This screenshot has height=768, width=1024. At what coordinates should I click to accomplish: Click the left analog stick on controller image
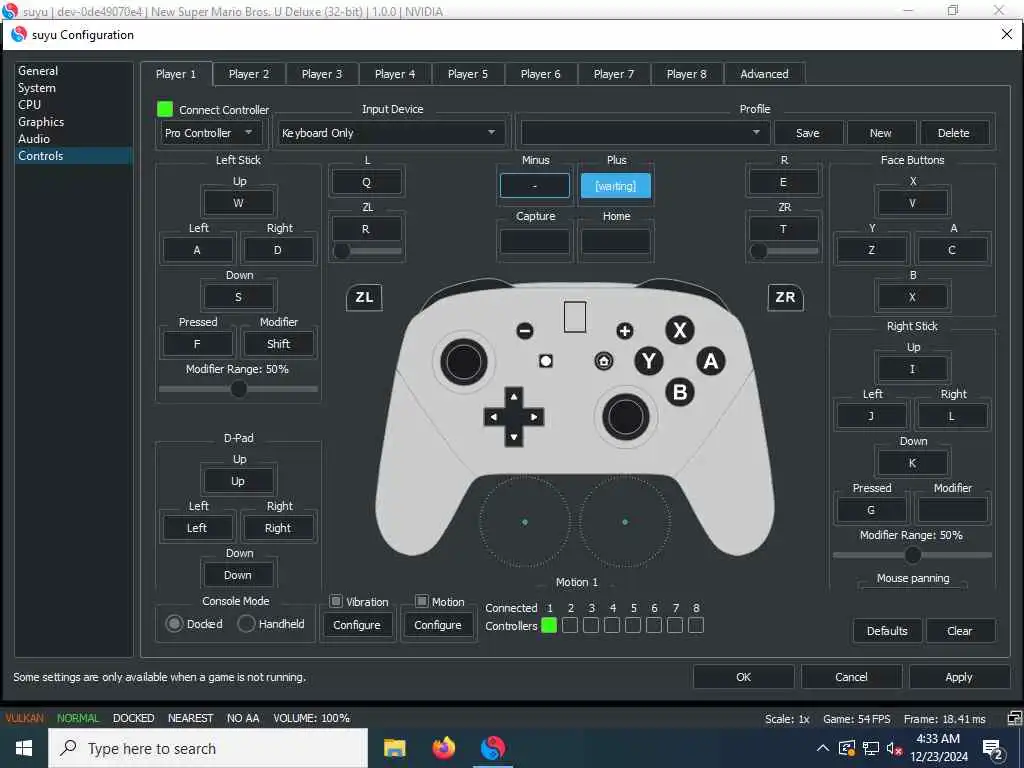click(464, 362)
